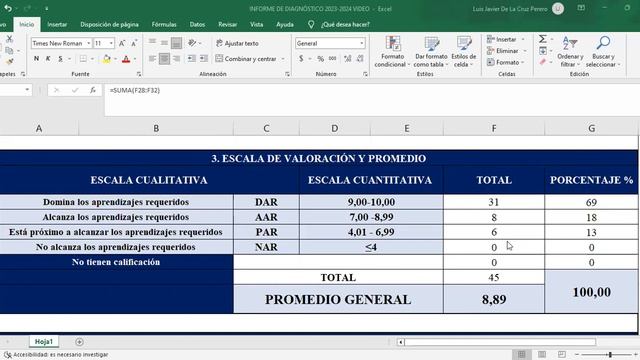Screen dimensions: 640x360
Task: Adjust the zoom slider handle
Action: click(610, 355)
